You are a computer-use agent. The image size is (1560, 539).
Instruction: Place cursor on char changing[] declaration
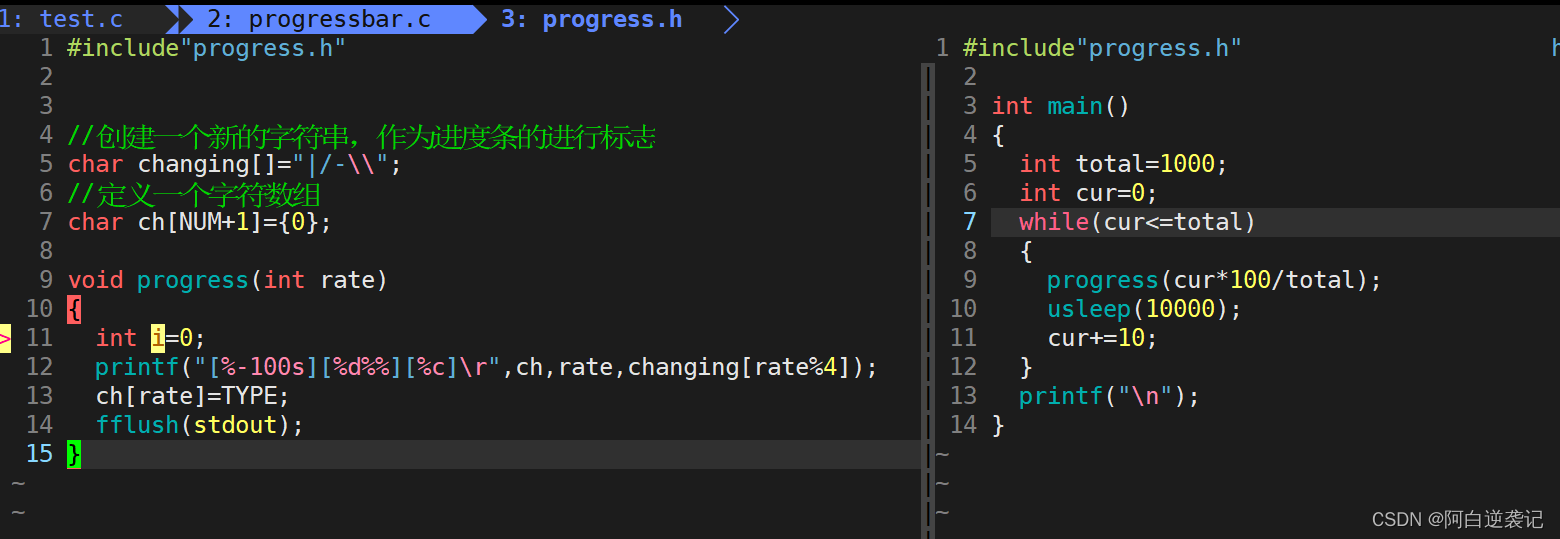click(x=235, y=164)
